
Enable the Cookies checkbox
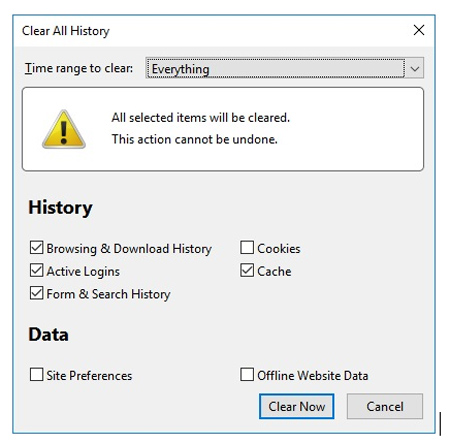(x=247, y=248)
